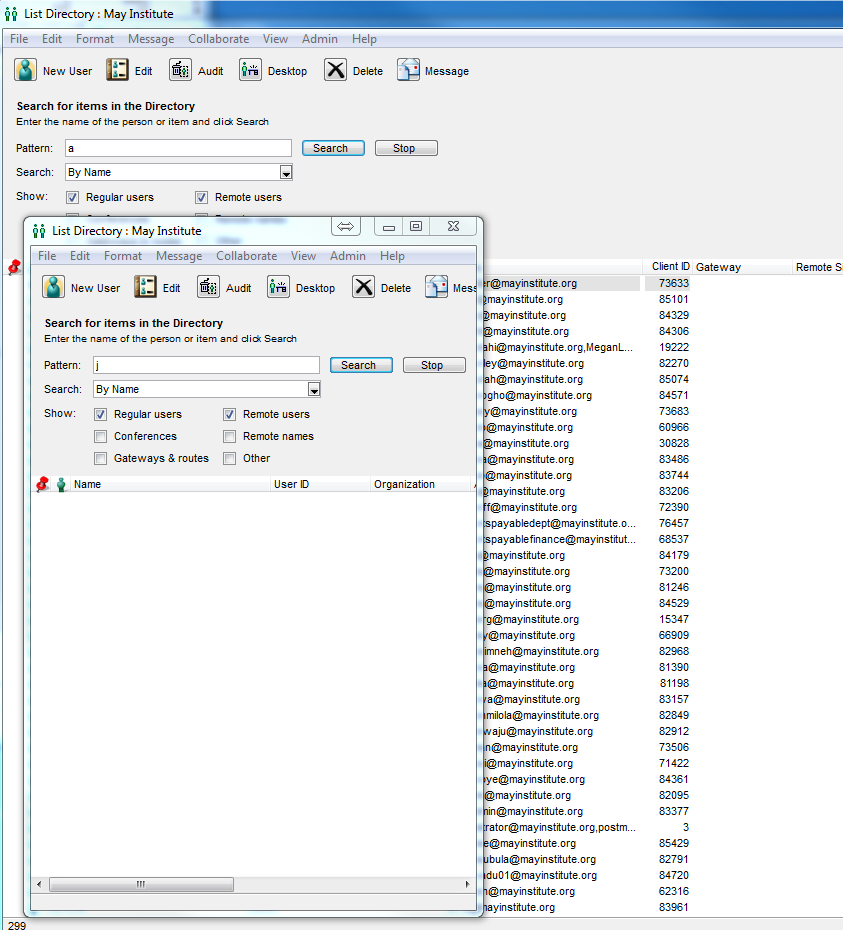Sort by User ID column in front window
Image resolution: width=843 pixels, height=930 pixels.
pos(321,485)
